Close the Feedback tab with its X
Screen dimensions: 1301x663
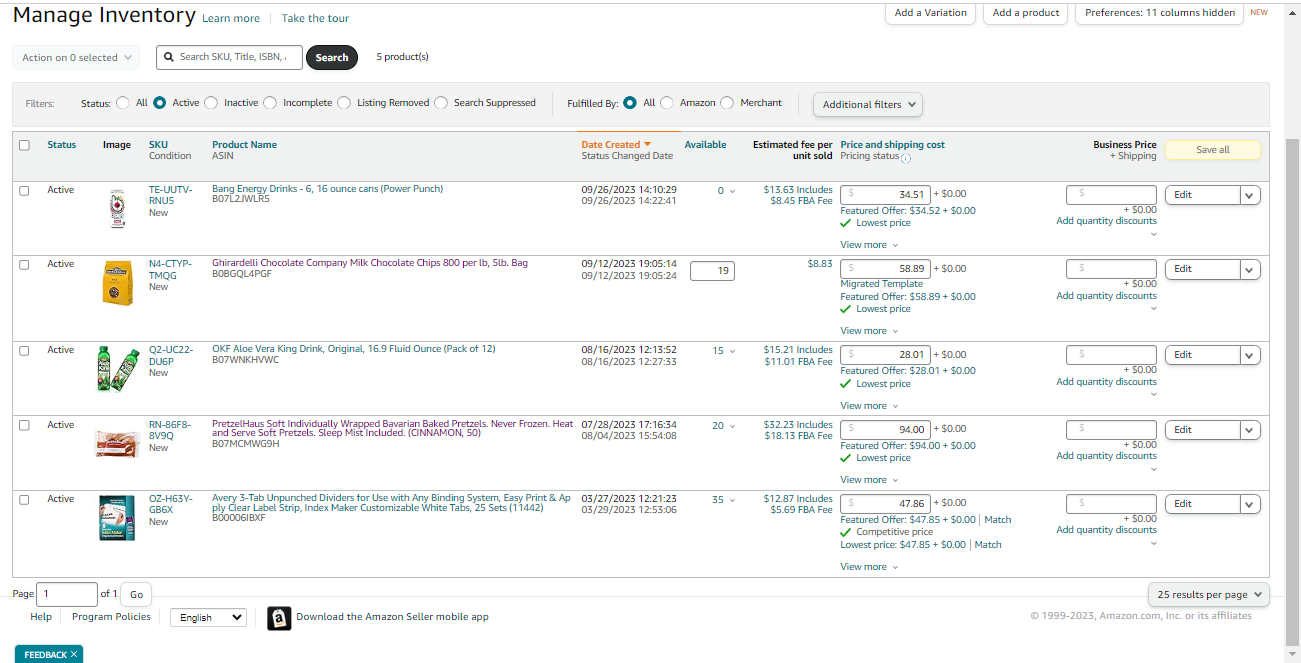[x=74, y=655]
